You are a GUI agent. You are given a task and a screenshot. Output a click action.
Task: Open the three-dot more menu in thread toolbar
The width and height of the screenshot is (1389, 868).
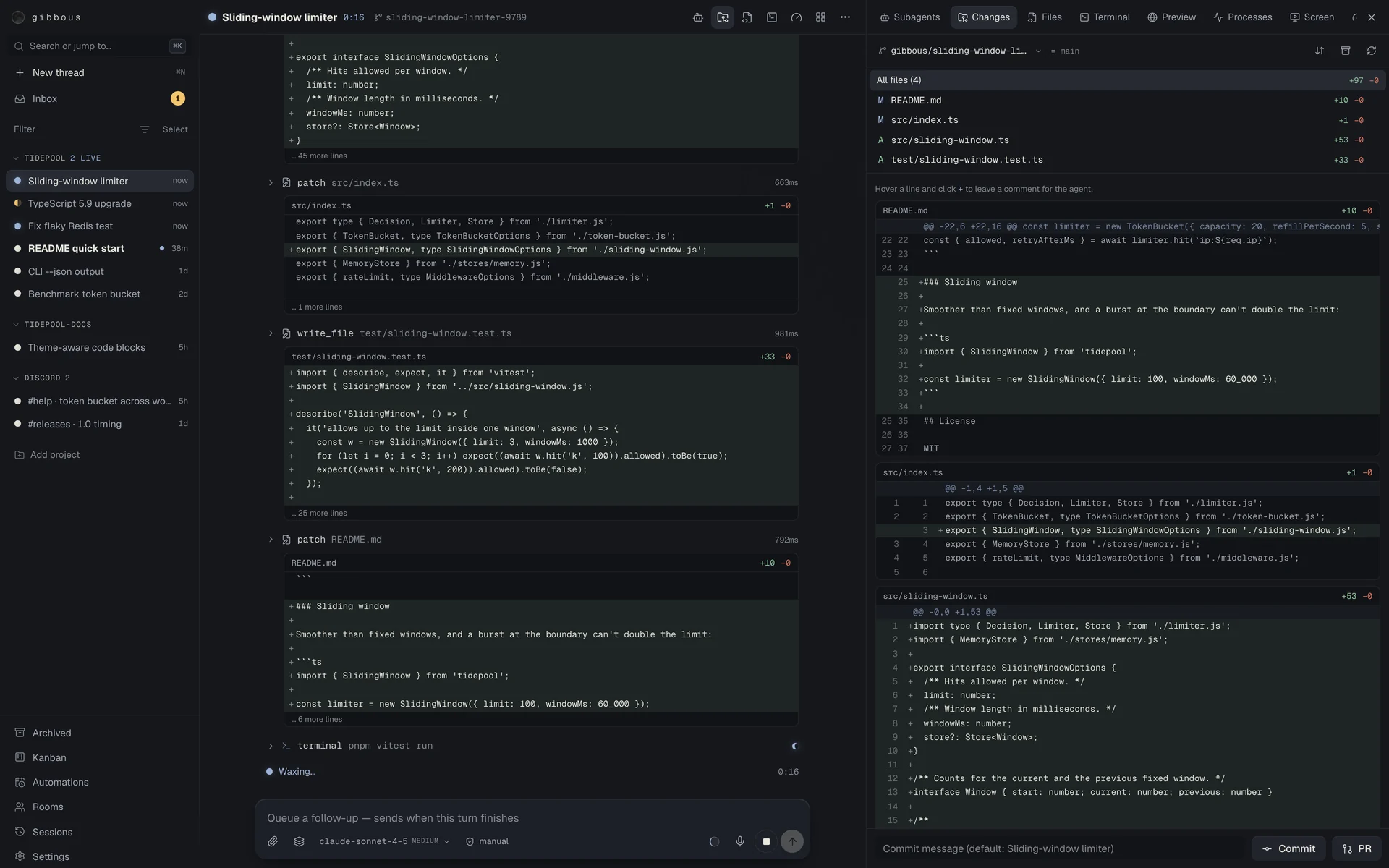coord(846,17)
